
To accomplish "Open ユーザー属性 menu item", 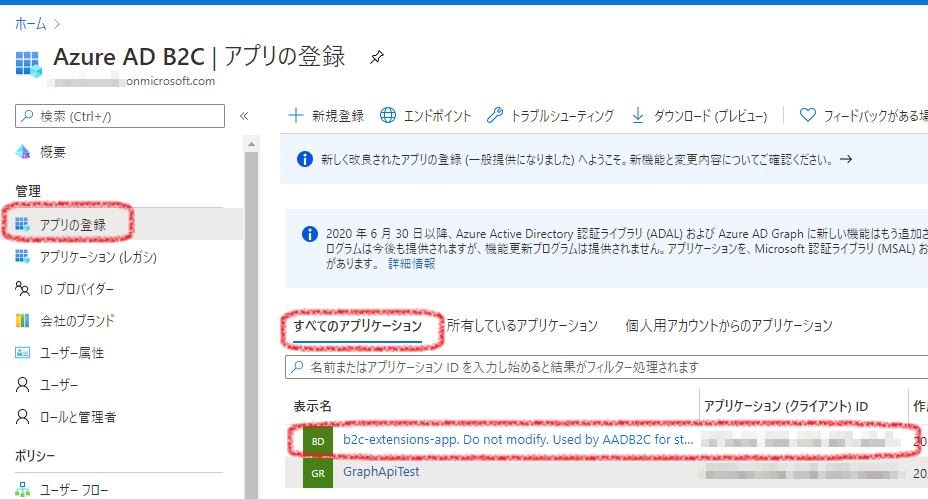I will click(72, 353).
